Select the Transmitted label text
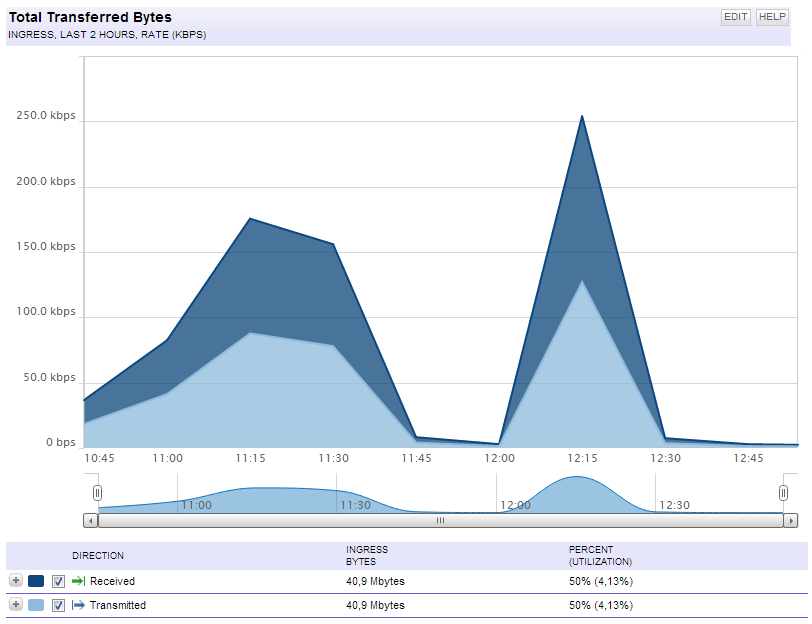812x624 pixels. pos(118,605)
